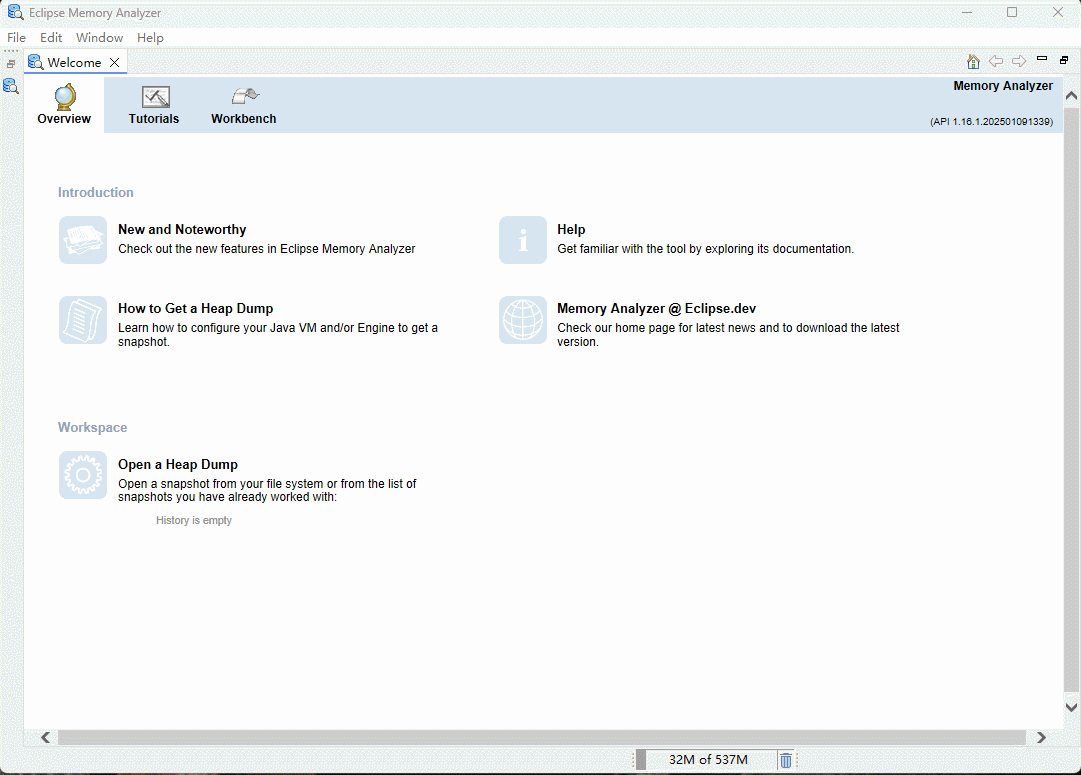Click the How to Get a Heap Dump document icon

[83, 320]
